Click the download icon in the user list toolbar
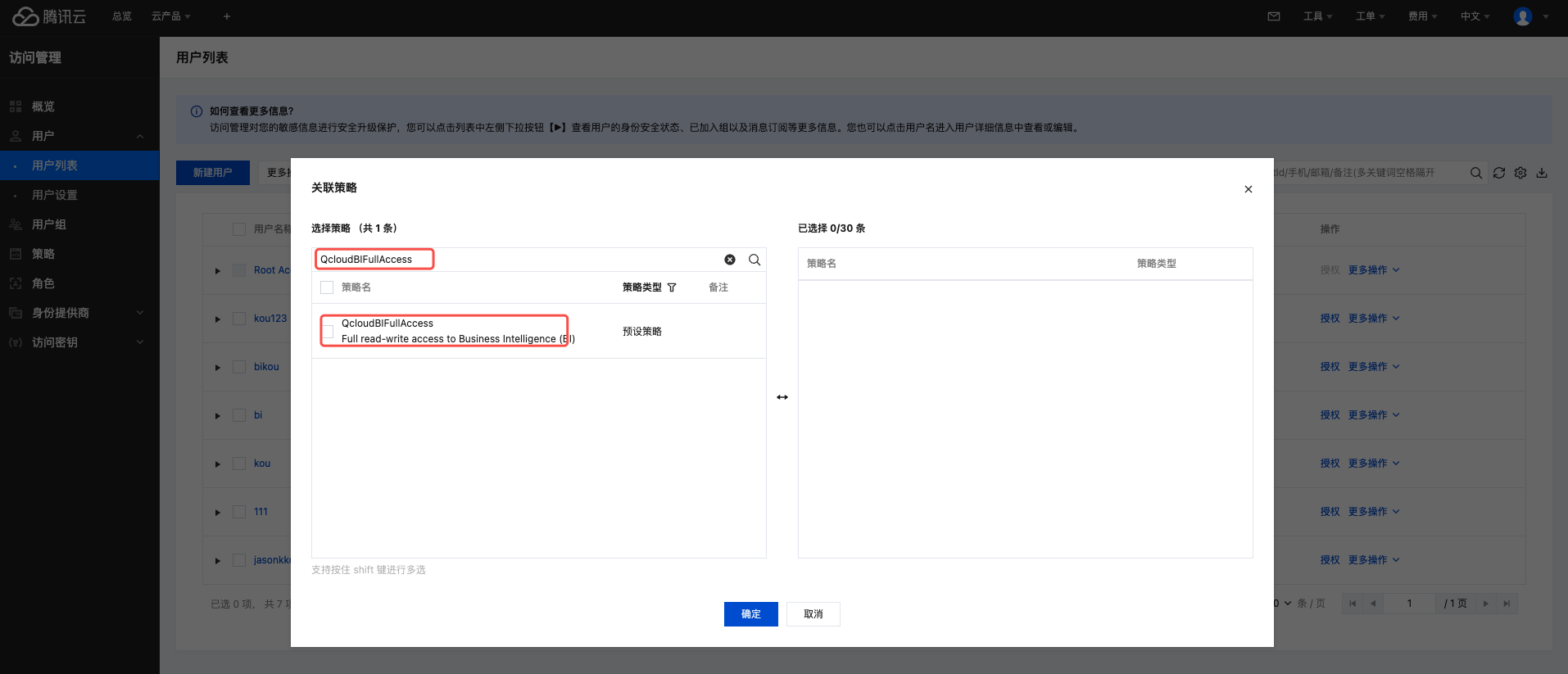This screenshot has height=674, width=1568. click(1542, 173)
